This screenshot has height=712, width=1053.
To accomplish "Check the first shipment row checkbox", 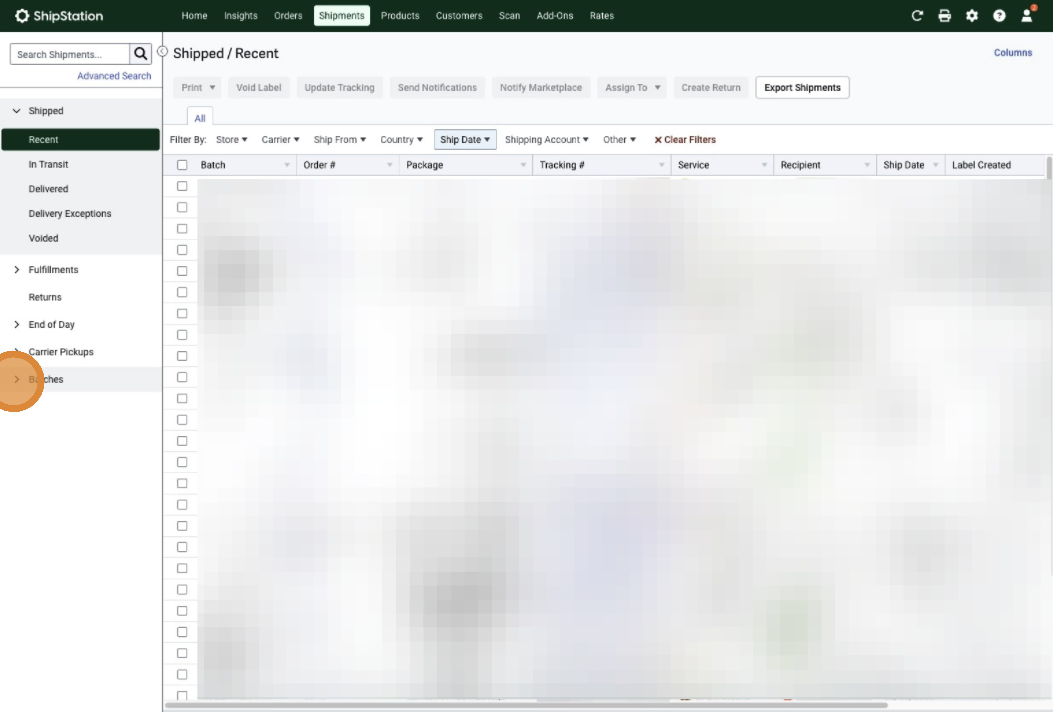I will (182, 186).
